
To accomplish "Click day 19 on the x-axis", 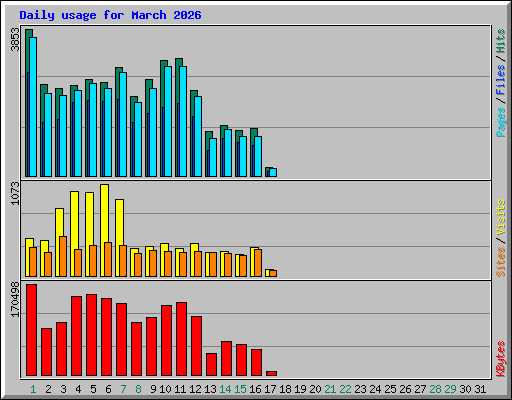I will pyautogui.click(x=300, y=389).
